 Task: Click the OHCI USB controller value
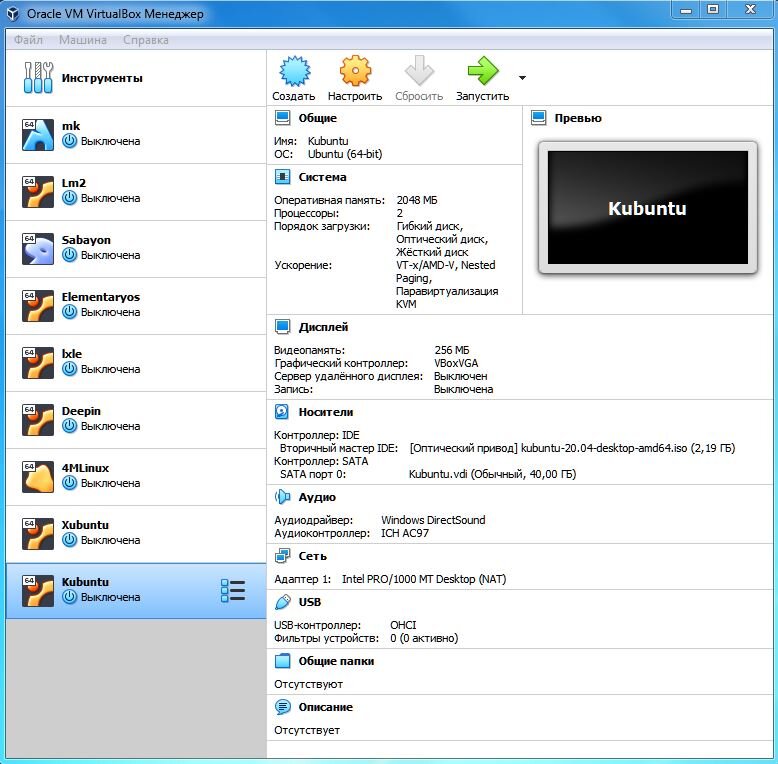(x=403, y=625)
